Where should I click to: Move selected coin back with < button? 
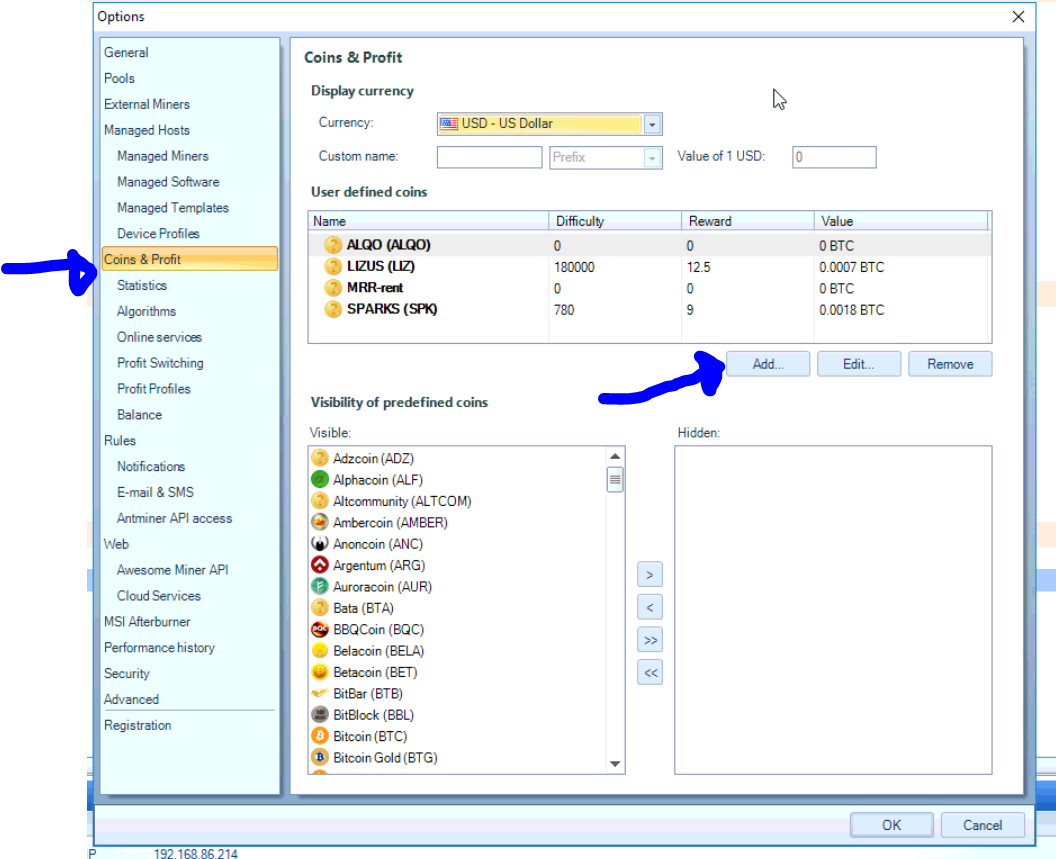(x=650, y=607)
